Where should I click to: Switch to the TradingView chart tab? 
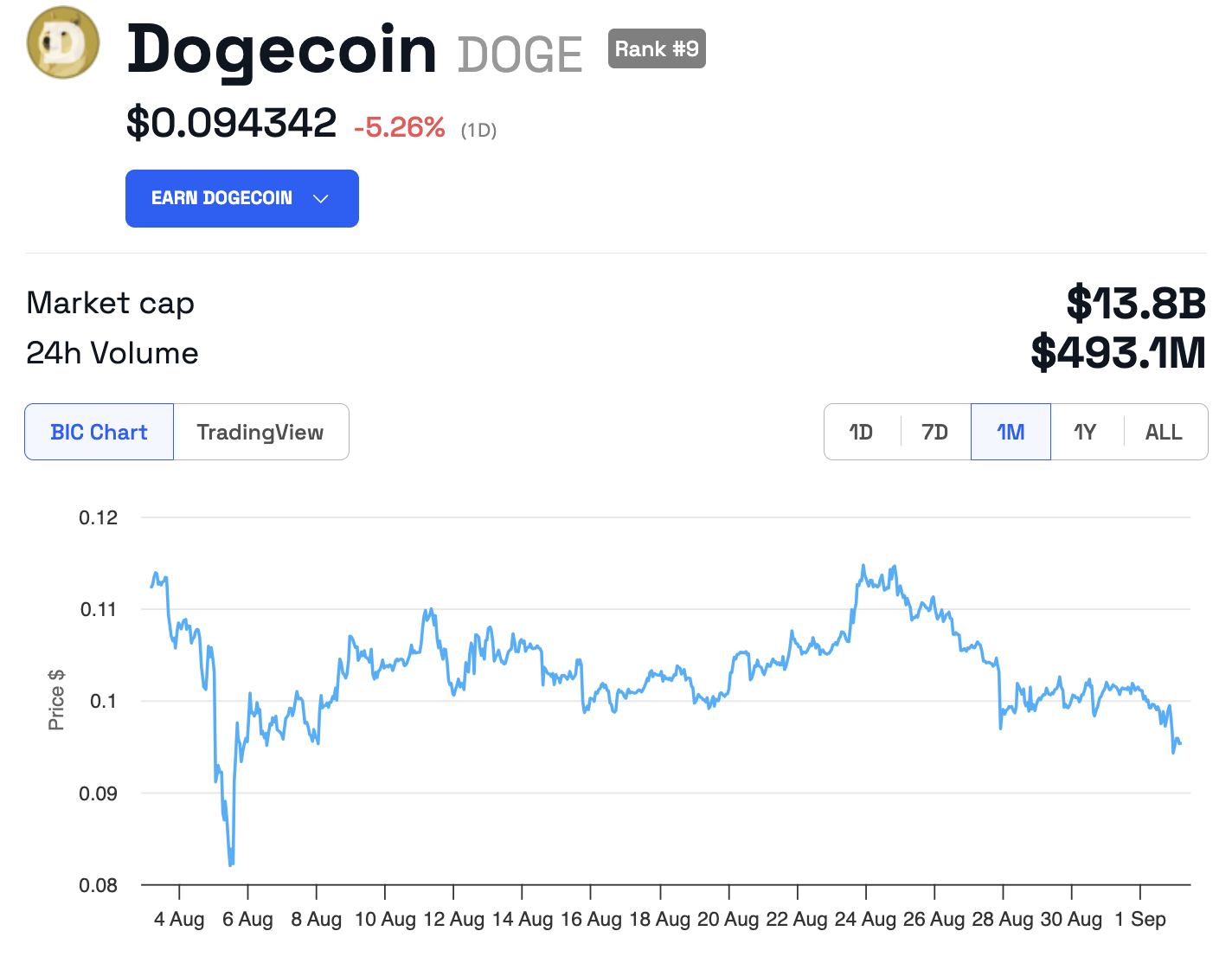coord(260,432)
